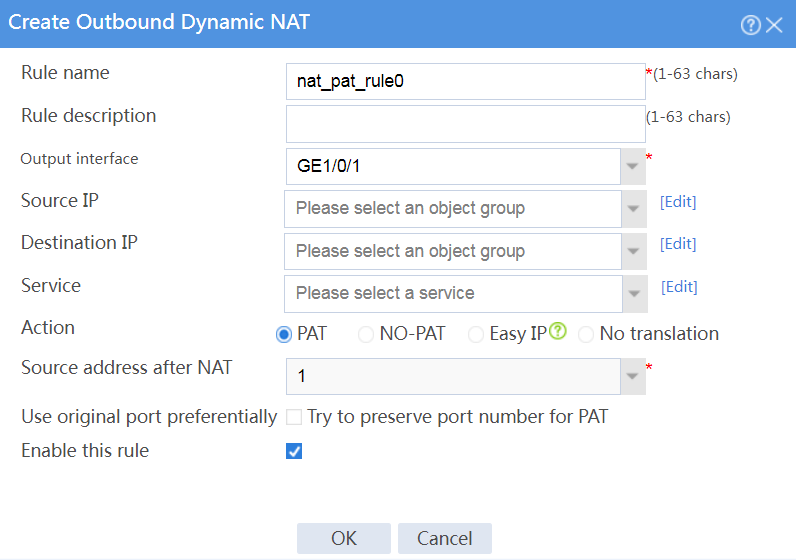Choose the Easy IP action
796x560 pixels.
(476, 334)
